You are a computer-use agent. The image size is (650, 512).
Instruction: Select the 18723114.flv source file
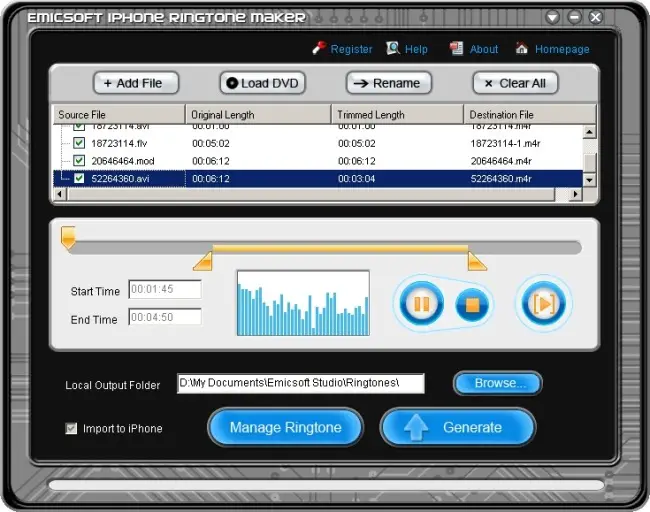coord(119,143)
